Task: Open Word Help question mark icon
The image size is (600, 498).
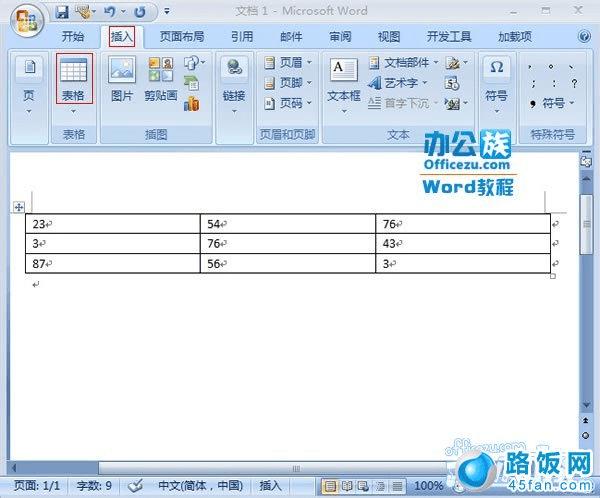Action: (584, 36)
